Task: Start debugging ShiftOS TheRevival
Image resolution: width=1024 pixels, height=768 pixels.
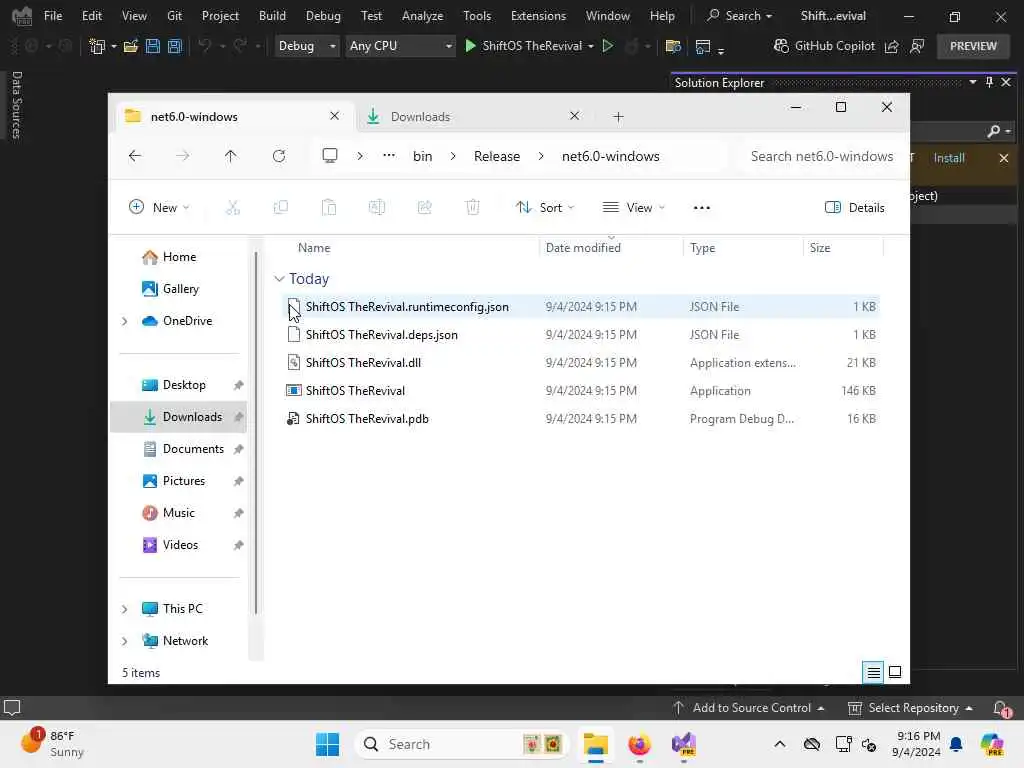Action: click(529, 46)
